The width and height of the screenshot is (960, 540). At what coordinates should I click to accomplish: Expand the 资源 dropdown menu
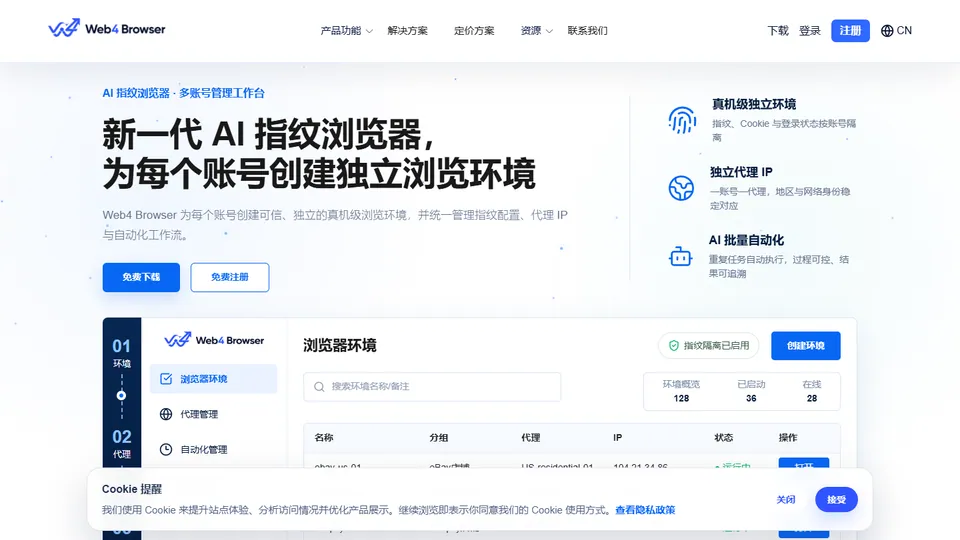pyautogui.click(x=536, y=31)
